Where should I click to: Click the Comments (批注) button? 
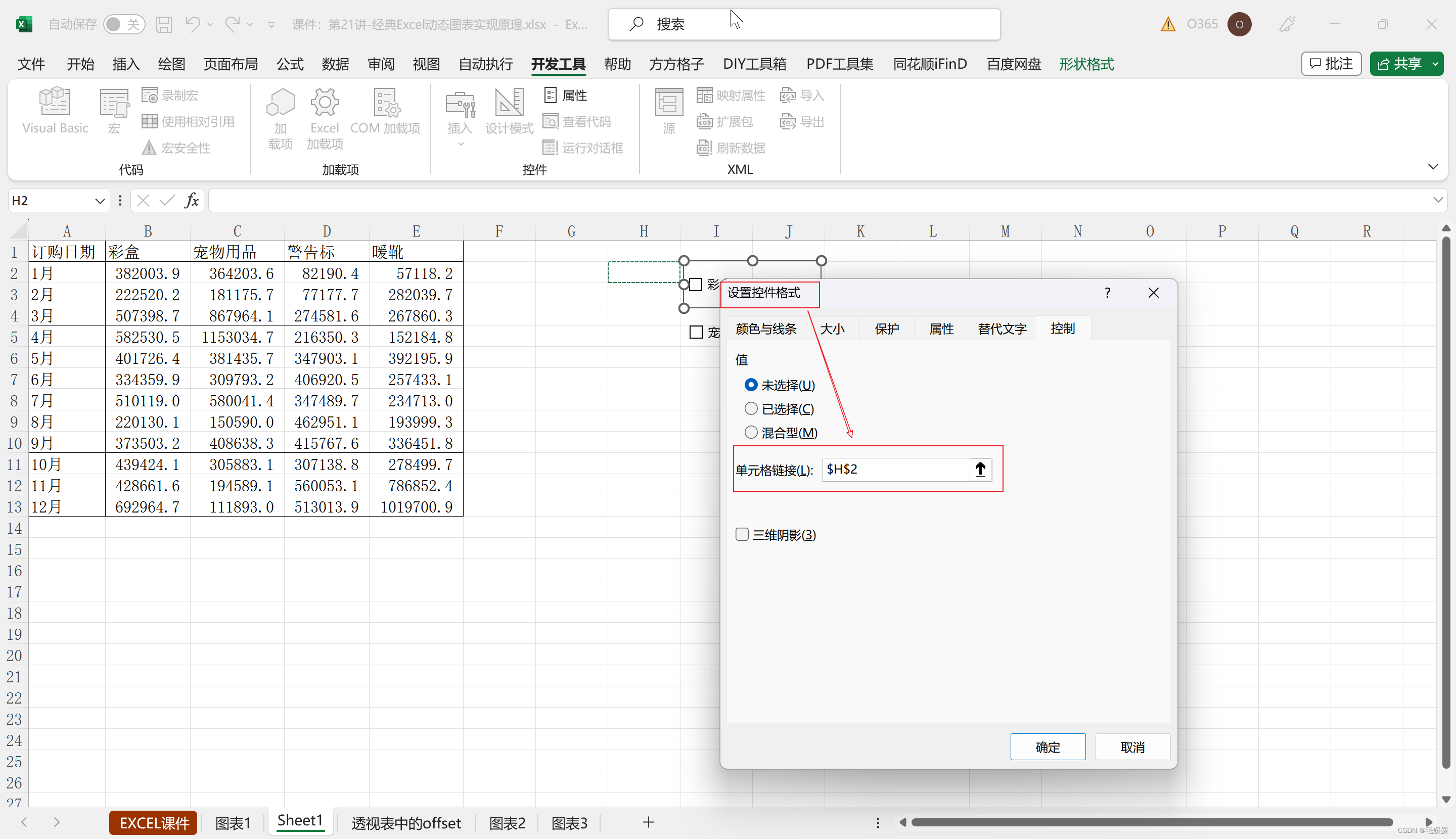1331,63
